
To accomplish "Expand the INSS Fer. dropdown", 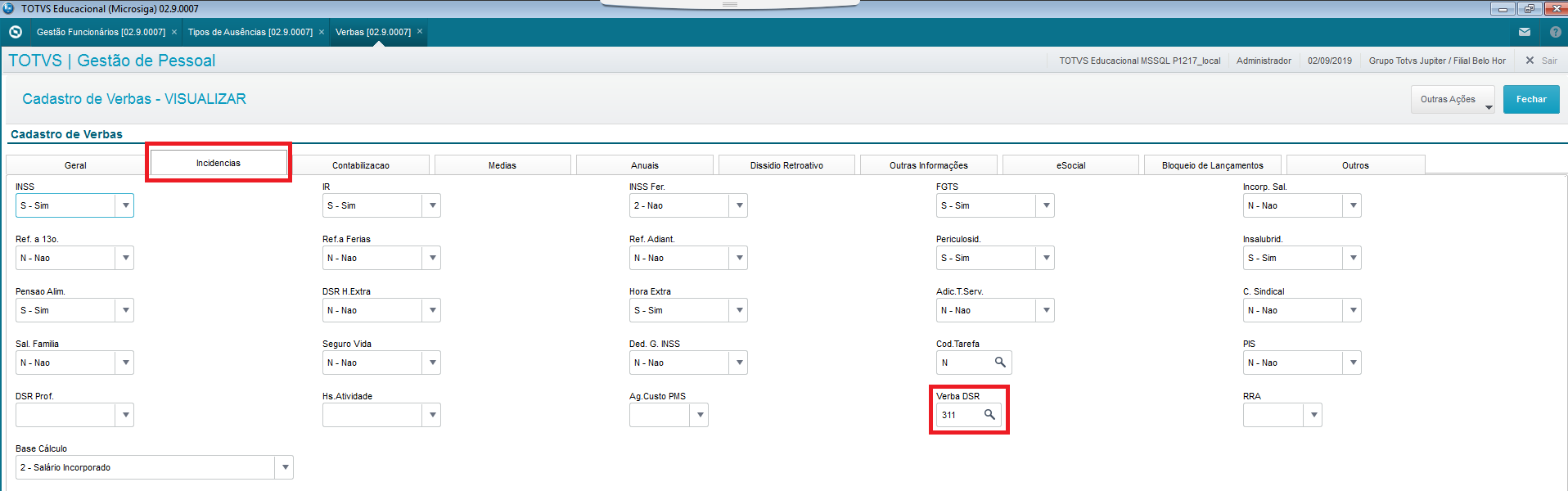I will pyautogui.click(x=739, y=205).
